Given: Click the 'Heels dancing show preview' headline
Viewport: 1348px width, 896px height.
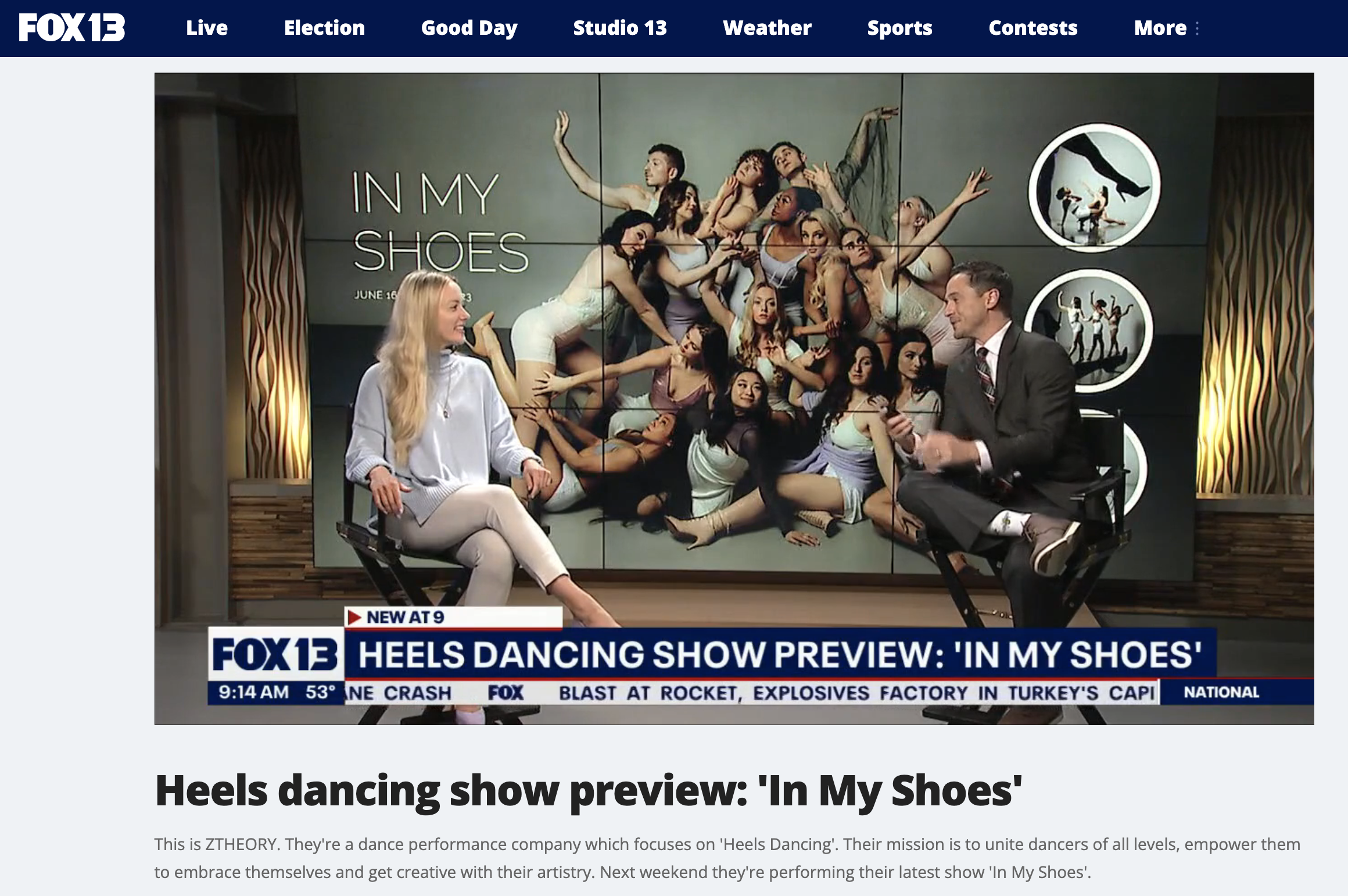Looking at the screenshot, I should 588,791.
